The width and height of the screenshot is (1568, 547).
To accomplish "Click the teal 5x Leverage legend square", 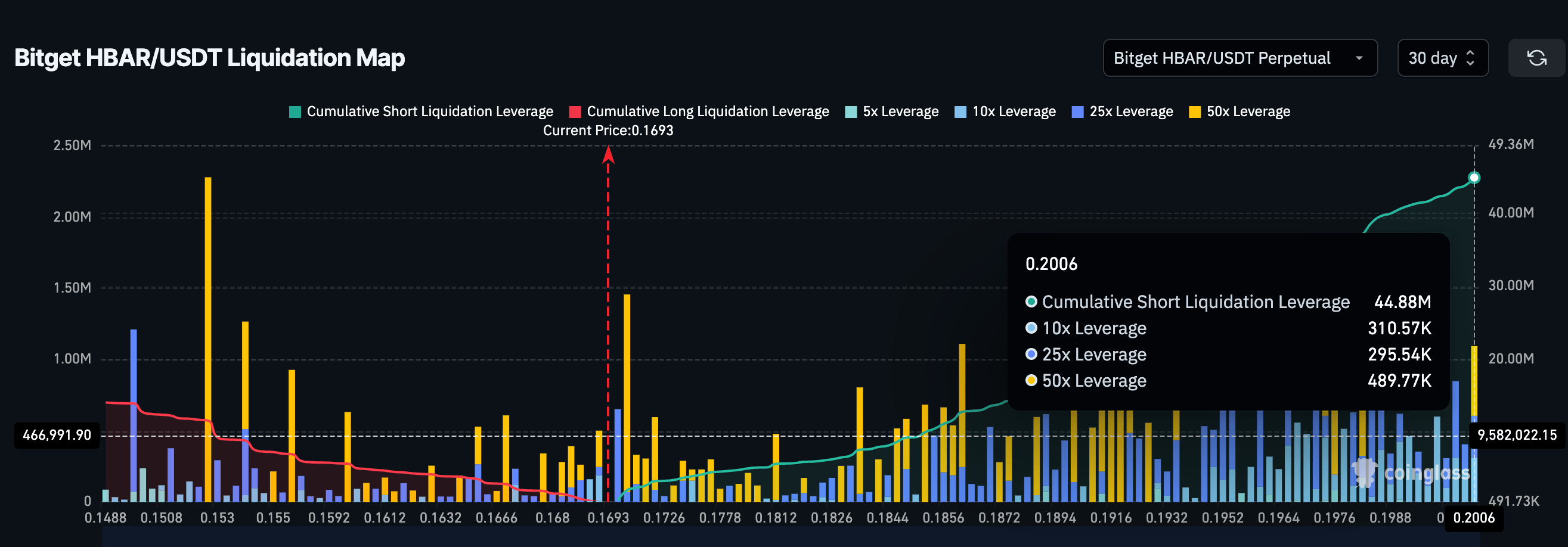I will point(851,112).
